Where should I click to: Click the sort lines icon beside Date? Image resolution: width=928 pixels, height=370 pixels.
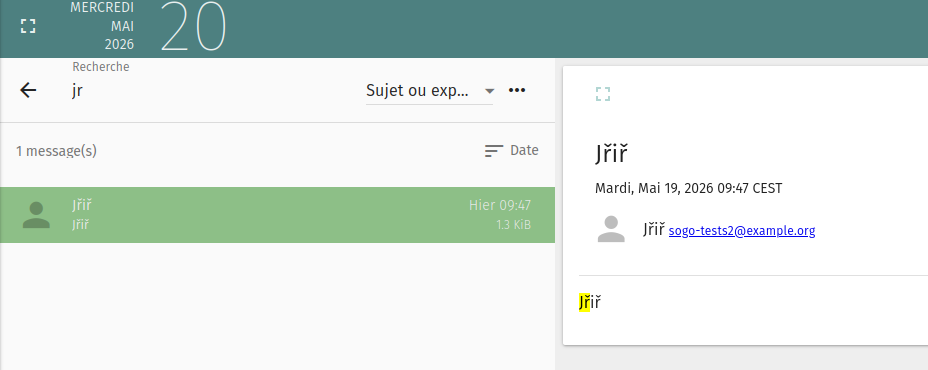494,151
